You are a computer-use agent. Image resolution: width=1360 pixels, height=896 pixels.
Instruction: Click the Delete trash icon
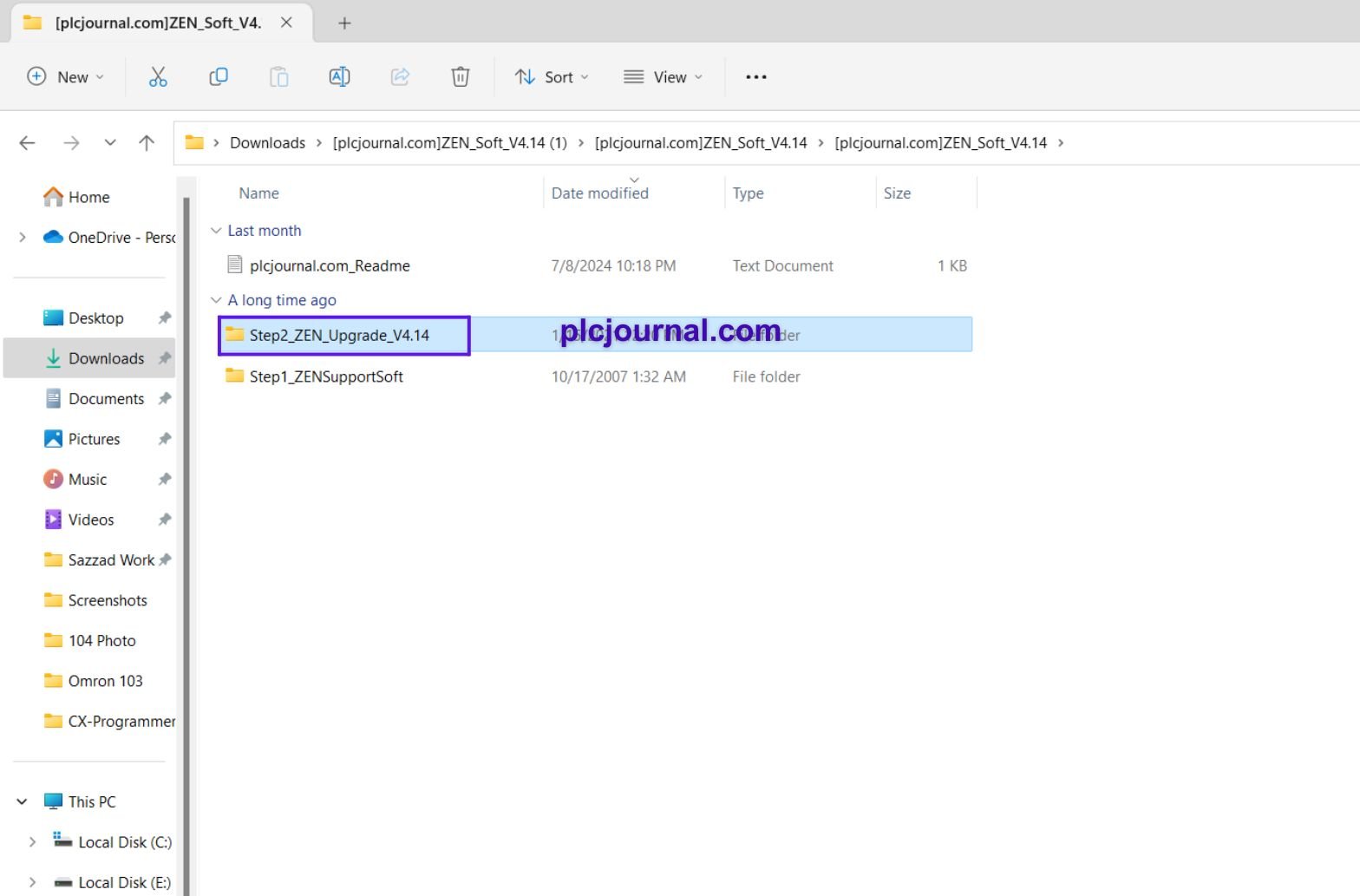tap(461, 77)
